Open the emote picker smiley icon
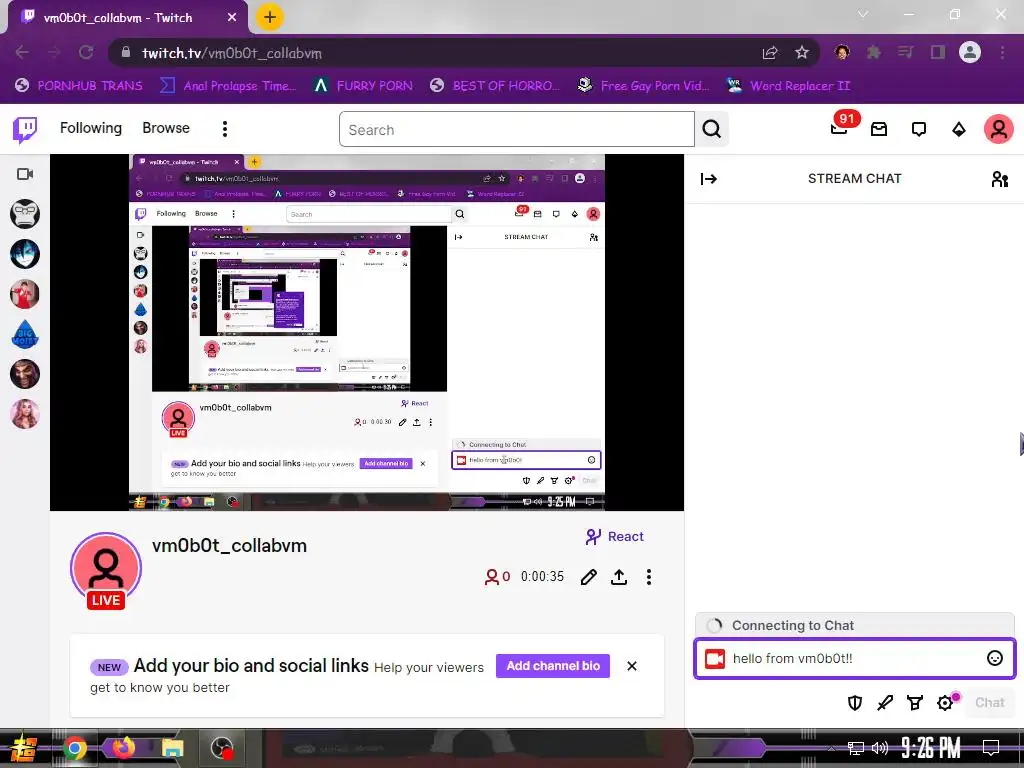 (995, 658)
